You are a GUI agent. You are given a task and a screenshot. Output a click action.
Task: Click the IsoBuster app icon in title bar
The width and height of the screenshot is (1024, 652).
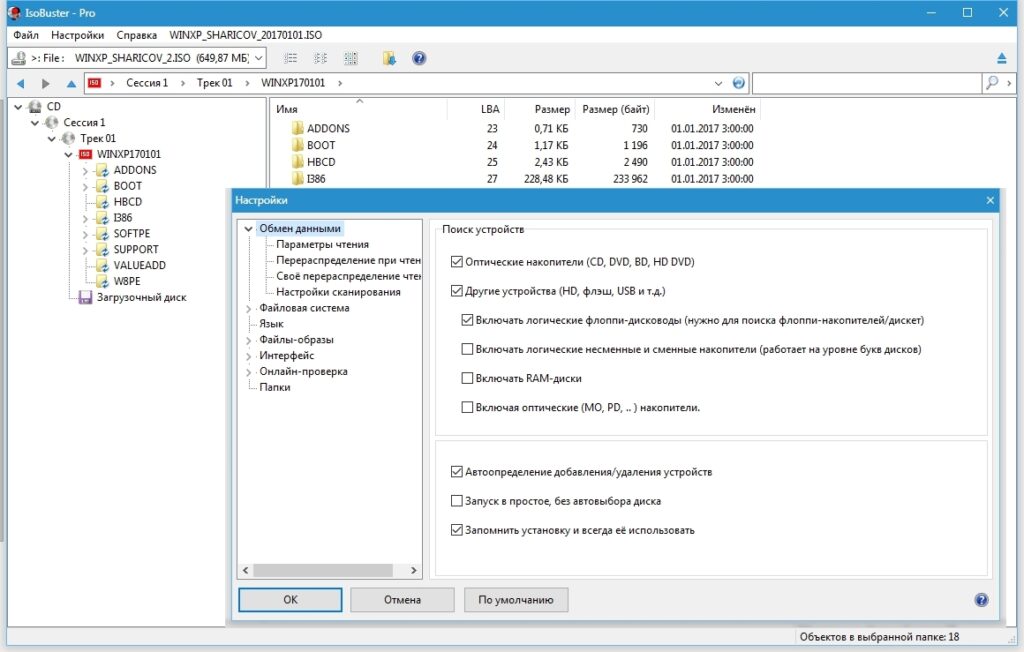14,12
